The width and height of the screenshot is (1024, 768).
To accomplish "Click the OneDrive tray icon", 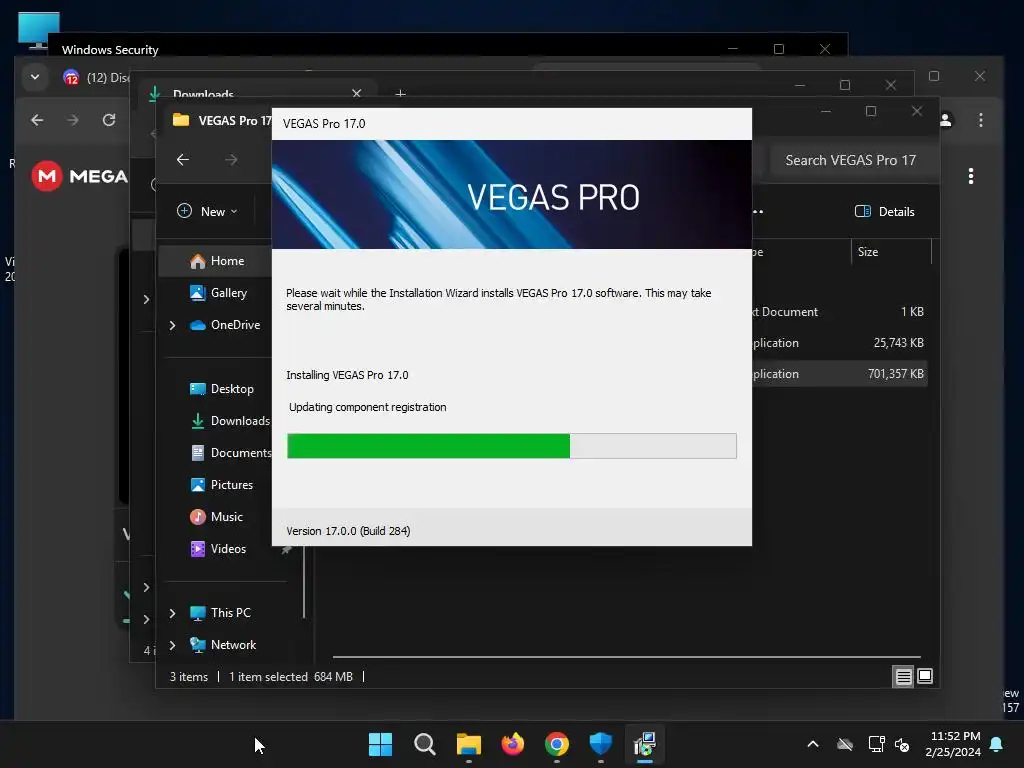I will [845, 744].
